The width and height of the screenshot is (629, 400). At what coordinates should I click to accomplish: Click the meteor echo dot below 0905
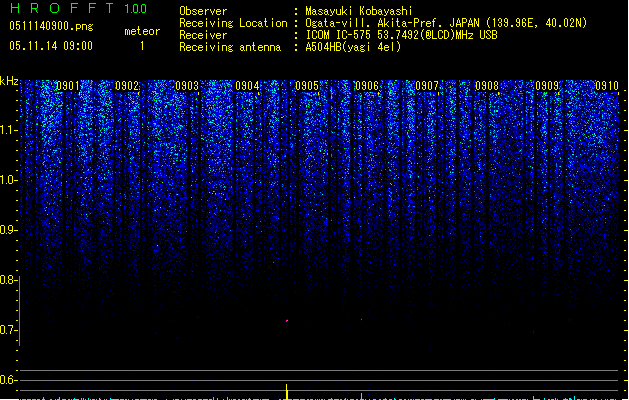tap(287, 321)
